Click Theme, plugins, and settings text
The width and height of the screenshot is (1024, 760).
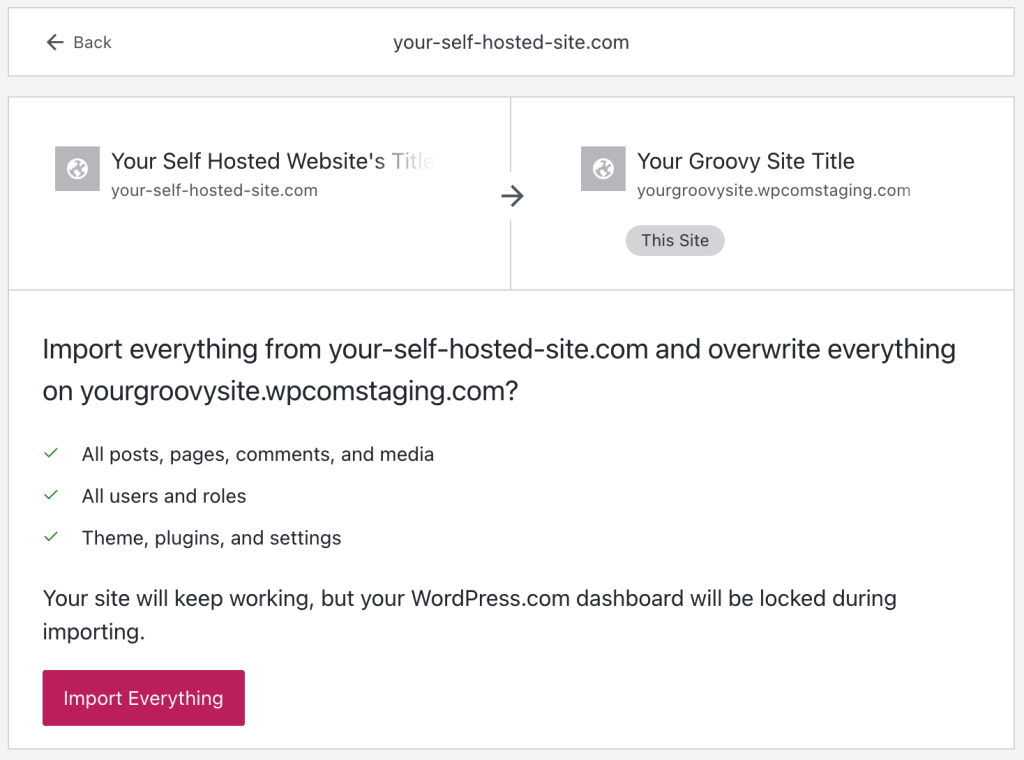tap(212, 538)
